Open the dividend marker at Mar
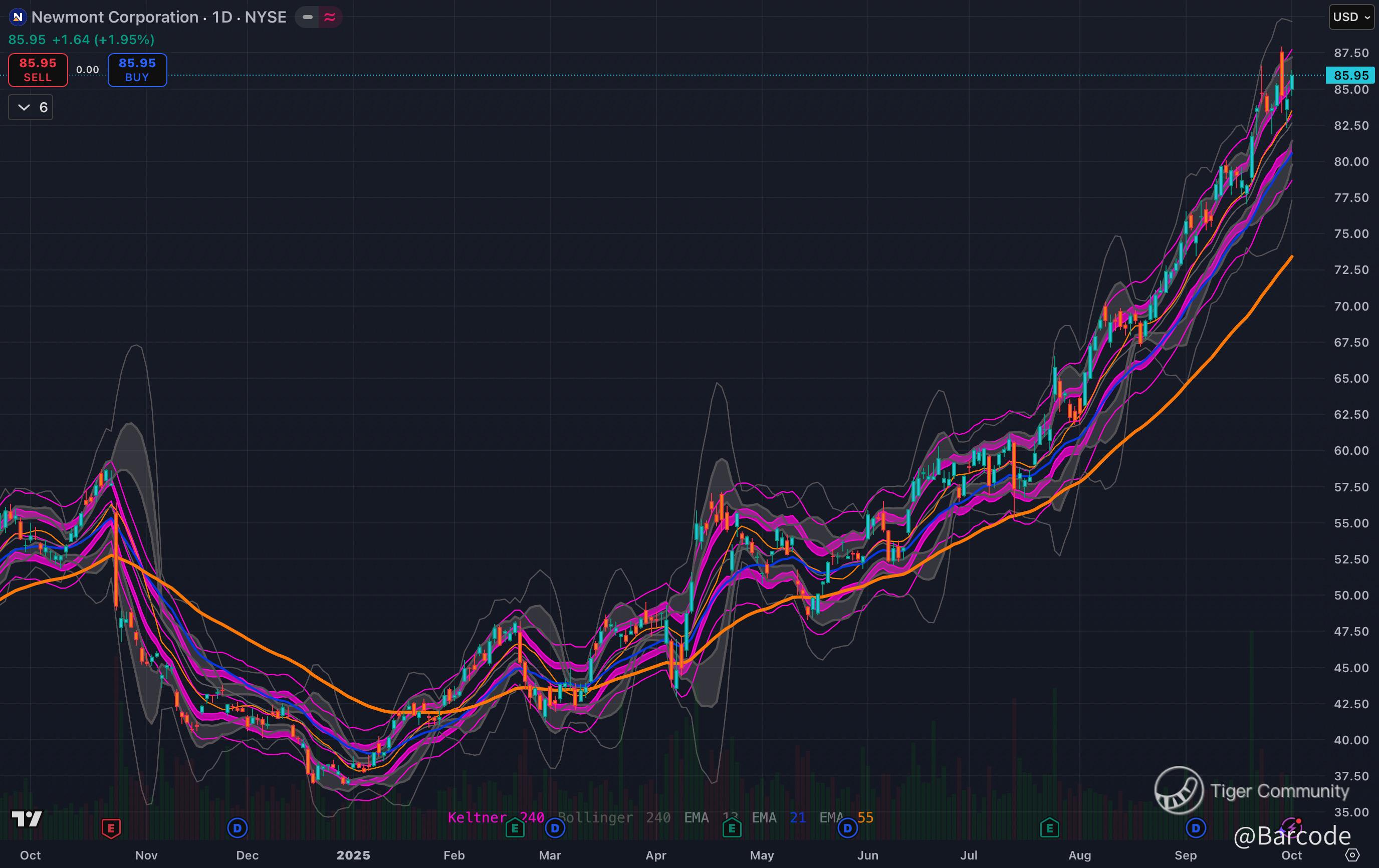This screenshot has height=868, width=1379. pos(554,827)
